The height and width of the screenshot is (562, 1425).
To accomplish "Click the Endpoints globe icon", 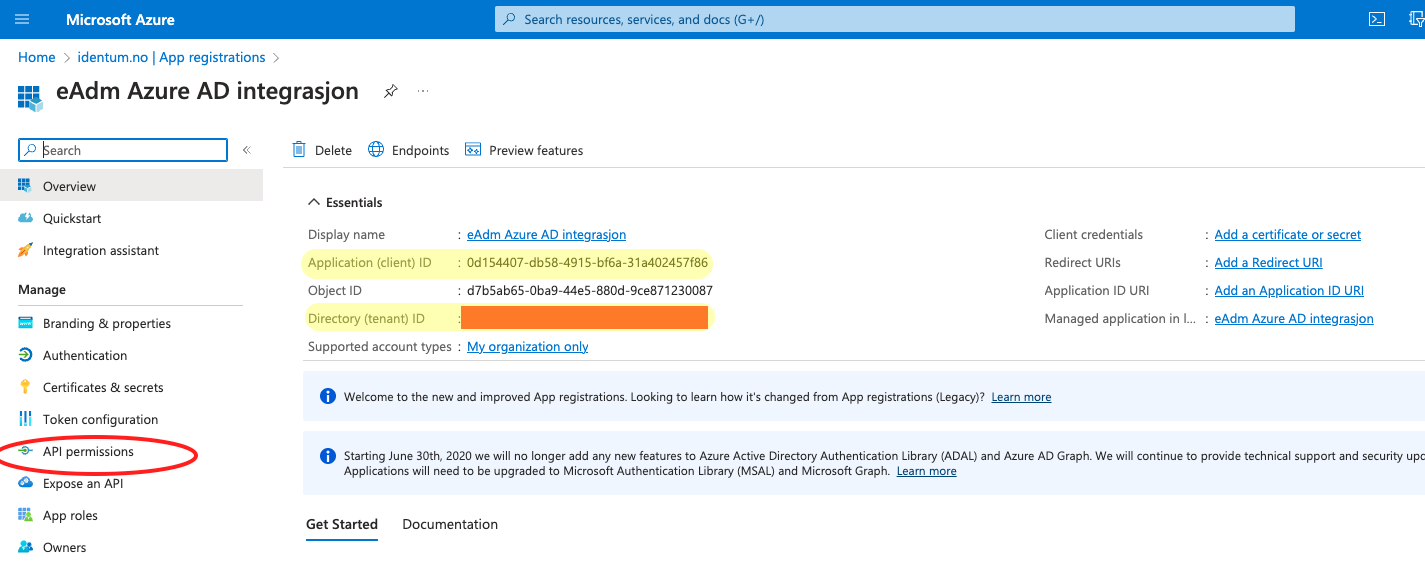I will (376, 150).
